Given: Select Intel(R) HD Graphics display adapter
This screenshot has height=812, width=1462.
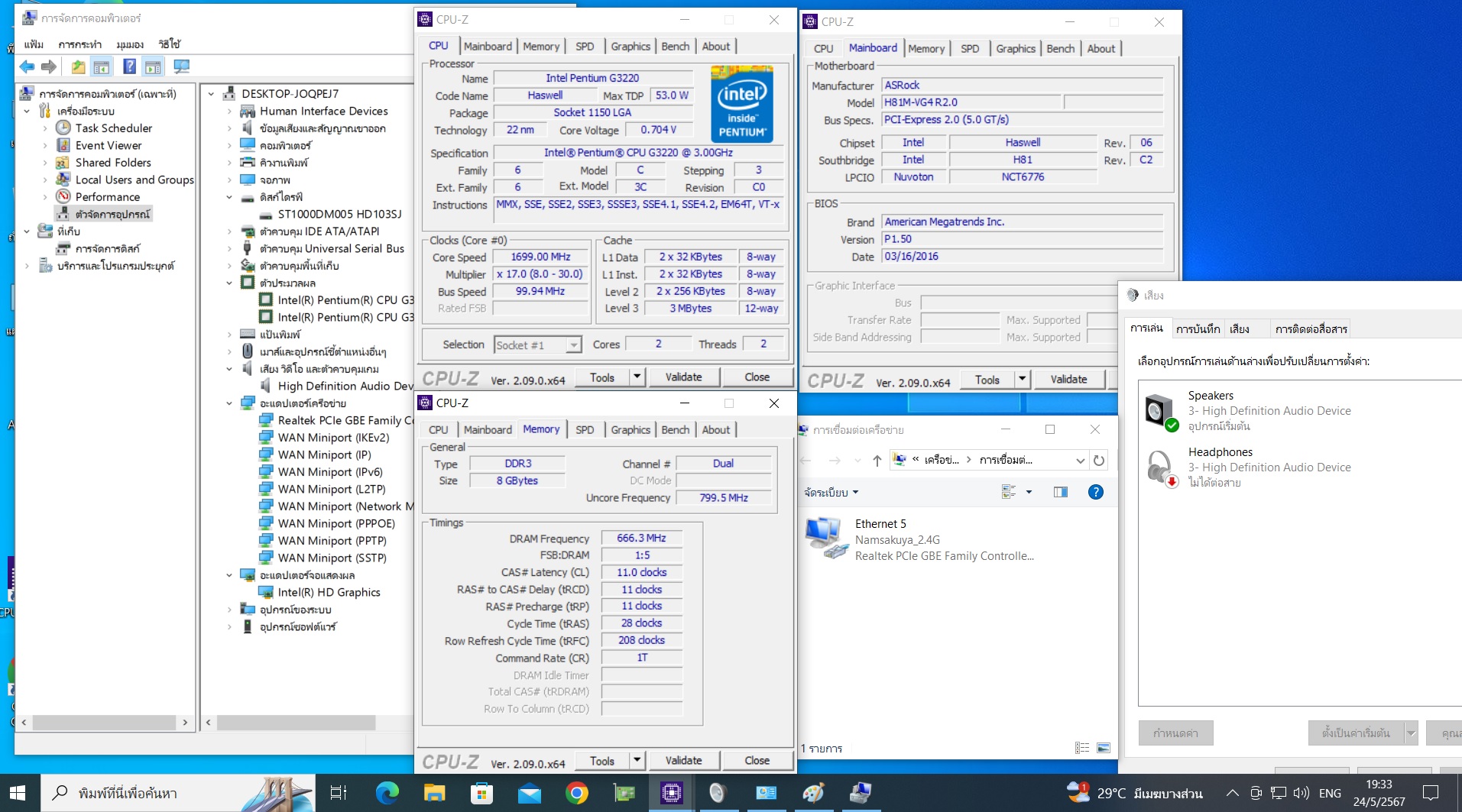Looking at the screenshot, I should click(329, 593).
